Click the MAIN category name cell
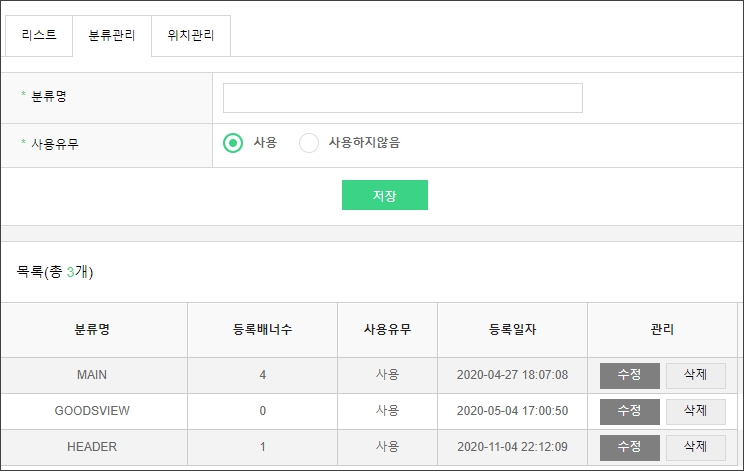The height and width of the screenshot is (471, 744). 92,375
